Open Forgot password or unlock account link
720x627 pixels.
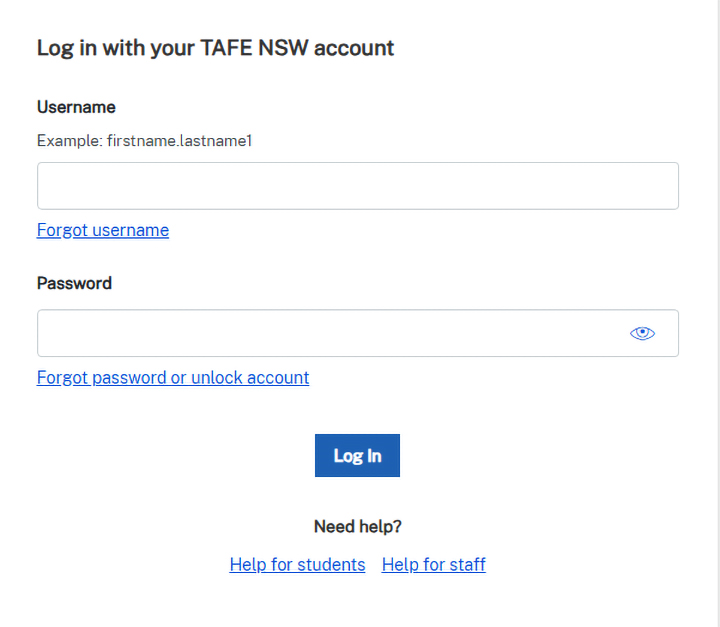point(173,377)
